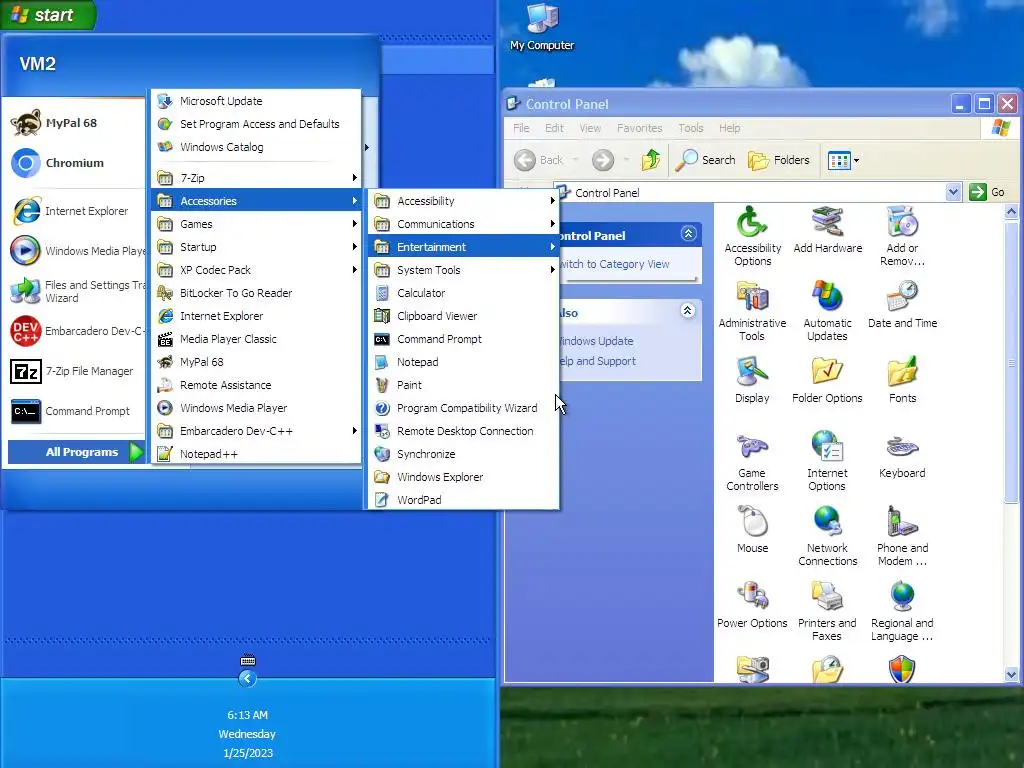Open the Tools menu
Image resolution: width=1024 pixels, height=768 pixels.
pyautogui.click(x=690, y=128)
